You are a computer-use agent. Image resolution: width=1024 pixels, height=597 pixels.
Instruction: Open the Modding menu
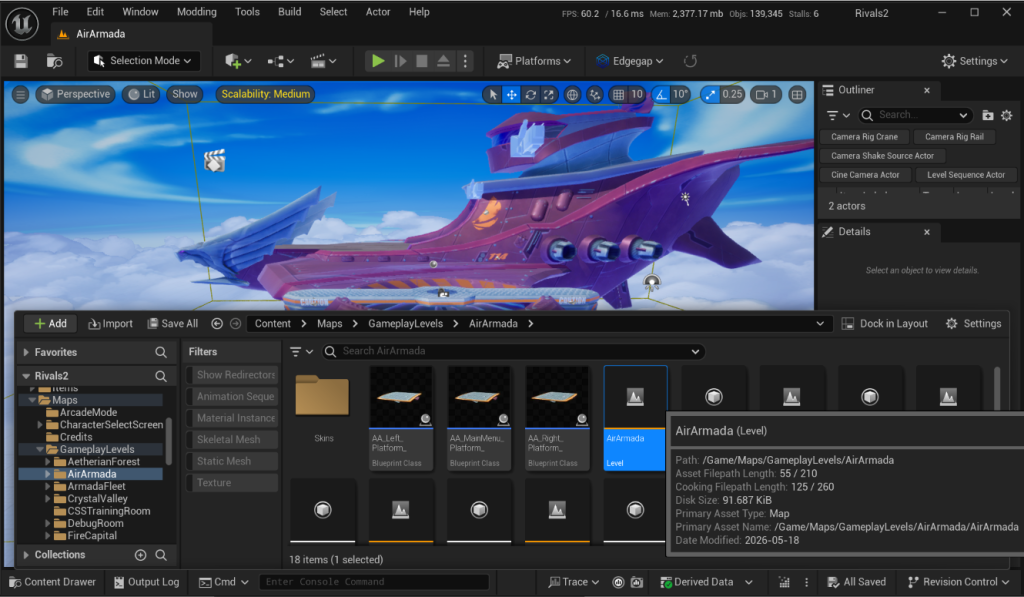click(x=197, y=12)
